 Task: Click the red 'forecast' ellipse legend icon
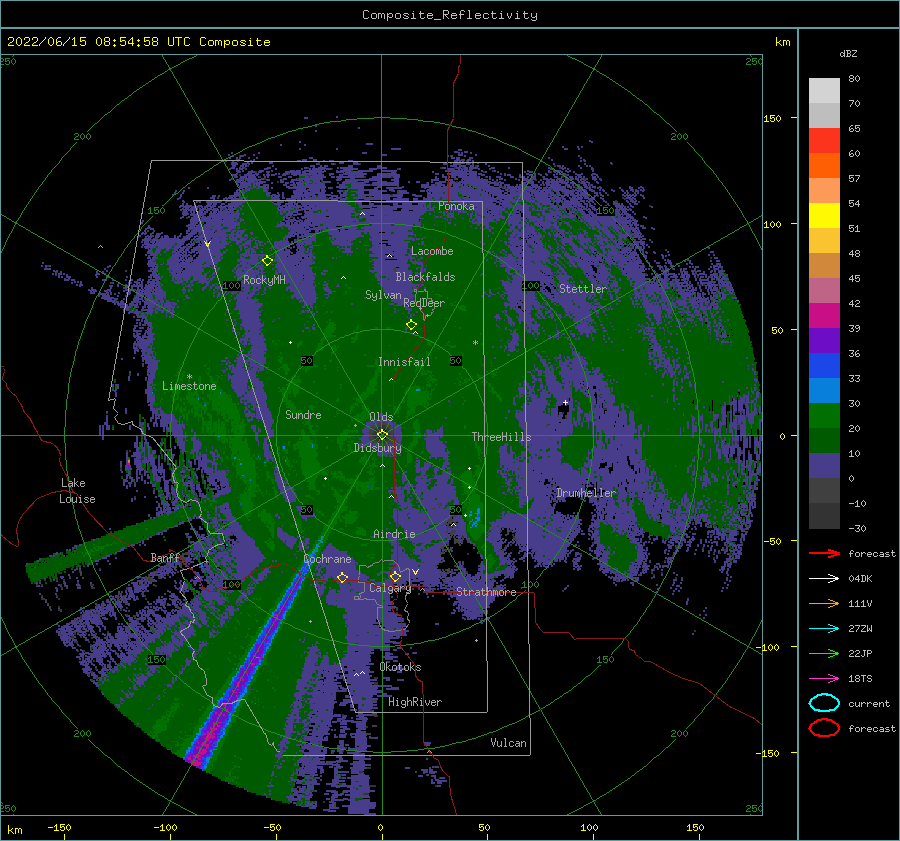click(824, 728)
